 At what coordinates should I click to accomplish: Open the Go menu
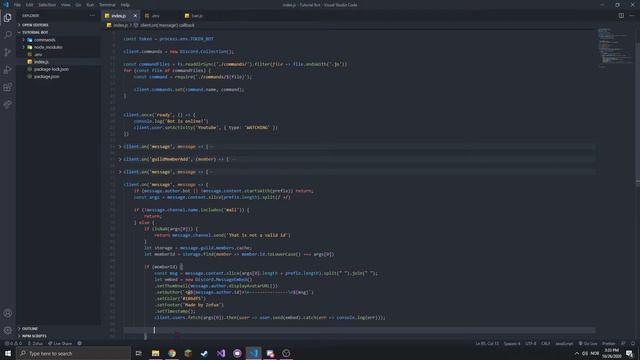[78, 5]
